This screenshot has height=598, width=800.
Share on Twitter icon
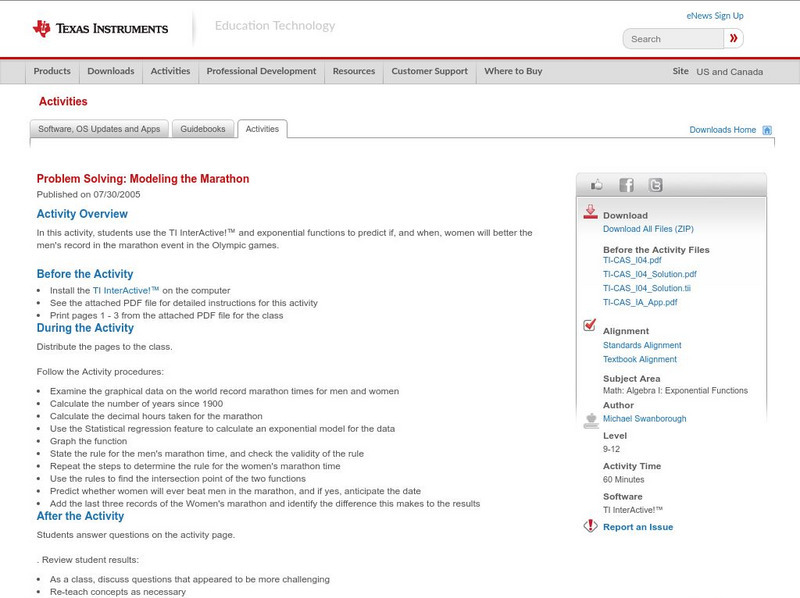[x=655, y=185]
